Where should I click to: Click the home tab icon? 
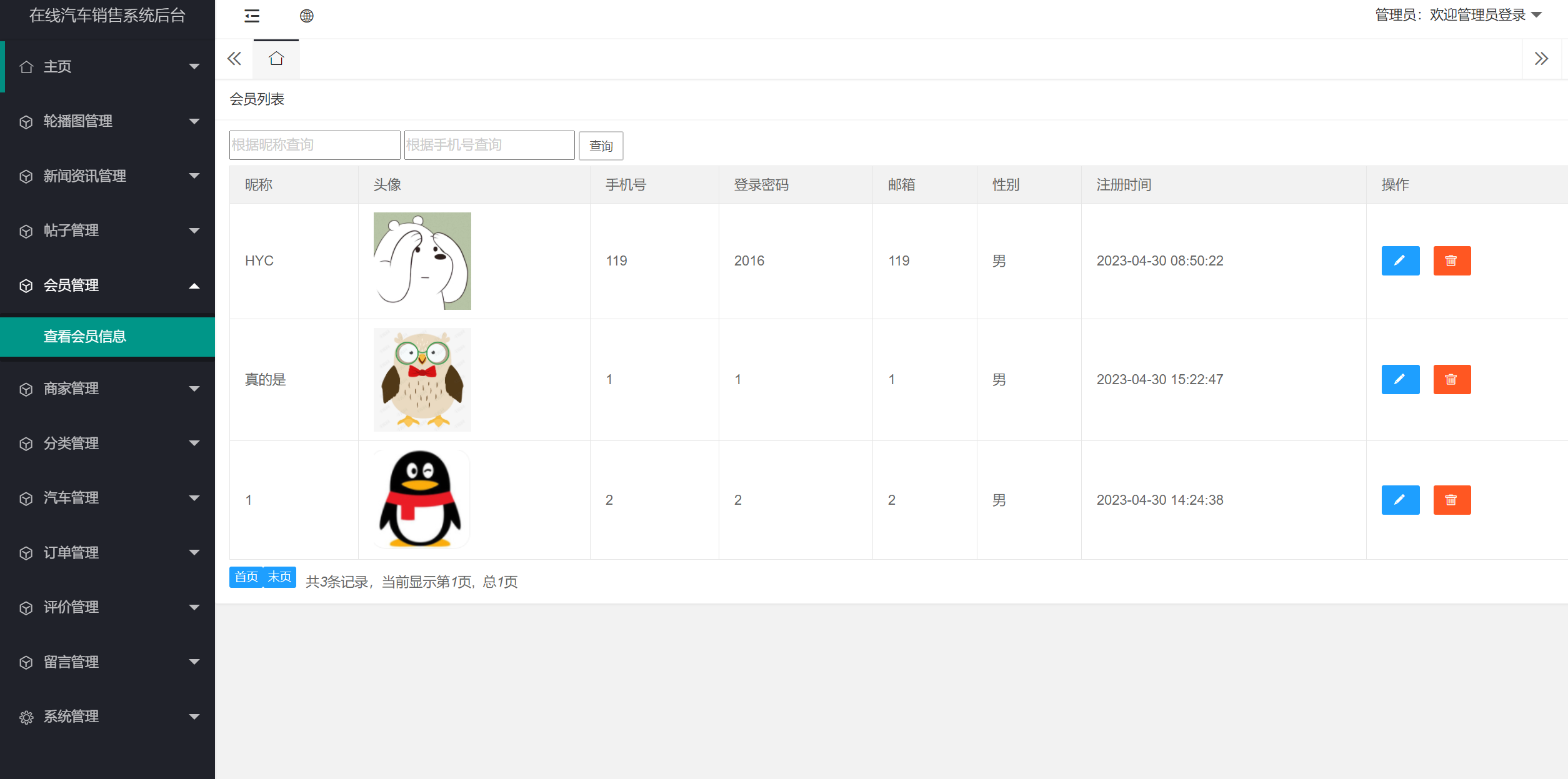point(276,59)
